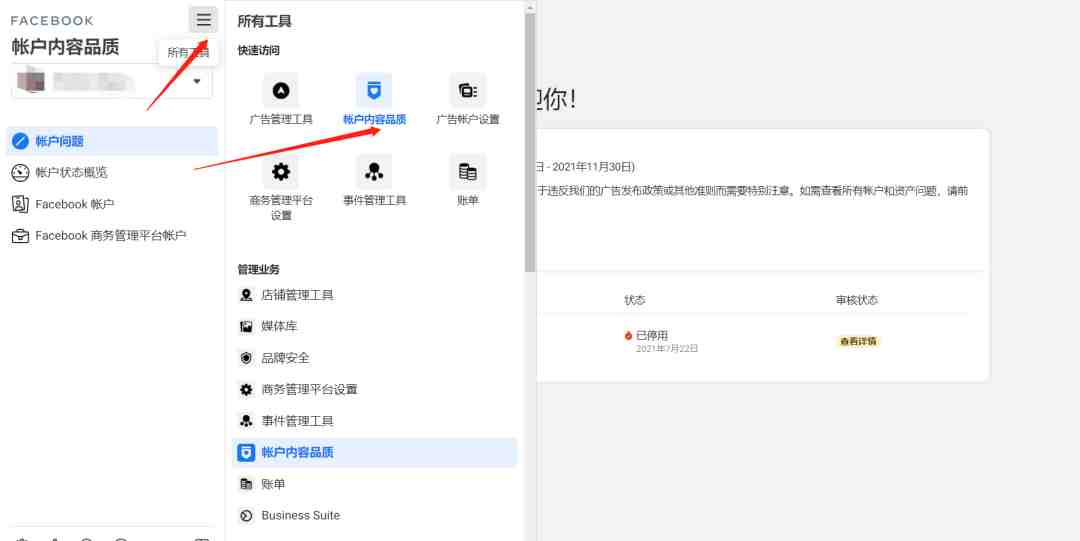Click the 店铺管理工具 list icon

click(246, 295)
